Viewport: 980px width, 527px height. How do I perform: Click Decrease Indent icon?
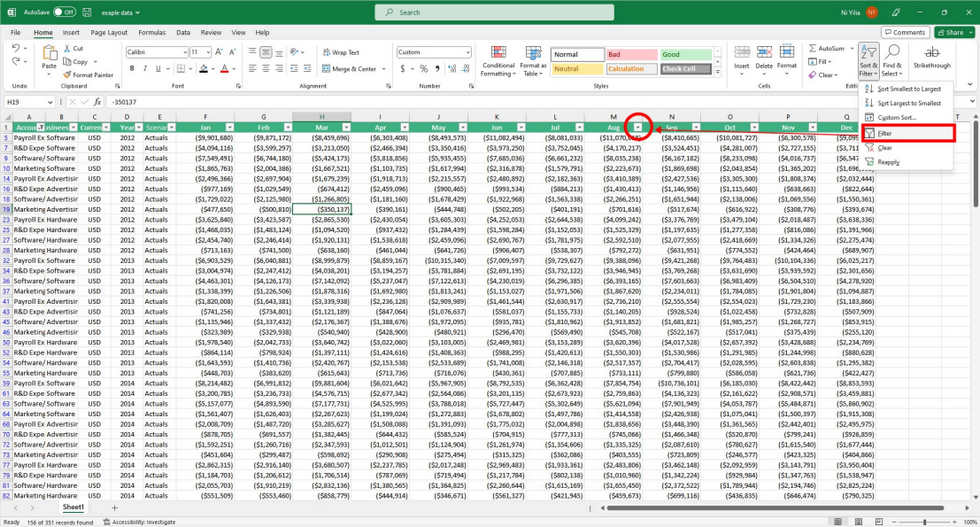point(294,69)
